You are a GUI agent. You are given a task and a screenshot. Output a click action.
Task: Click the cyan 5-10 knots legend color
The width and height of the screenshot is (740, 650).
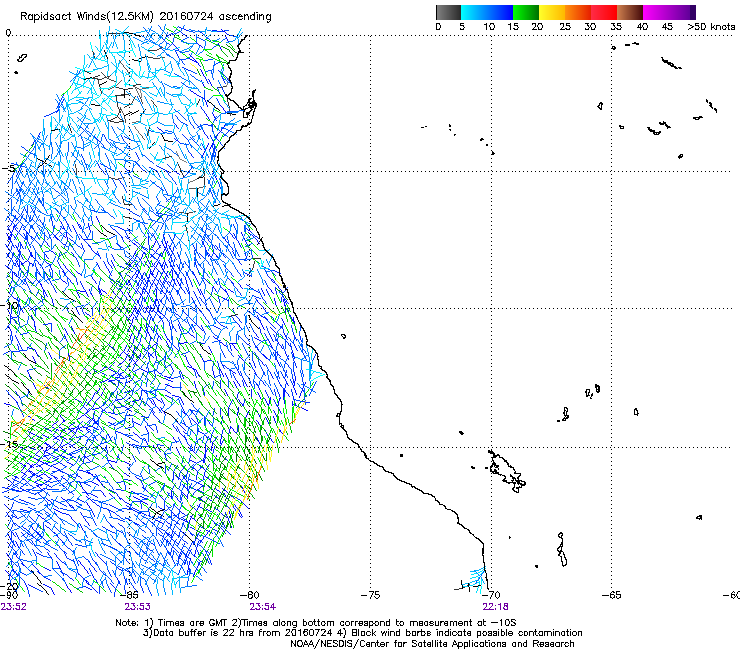pos(474,12)
